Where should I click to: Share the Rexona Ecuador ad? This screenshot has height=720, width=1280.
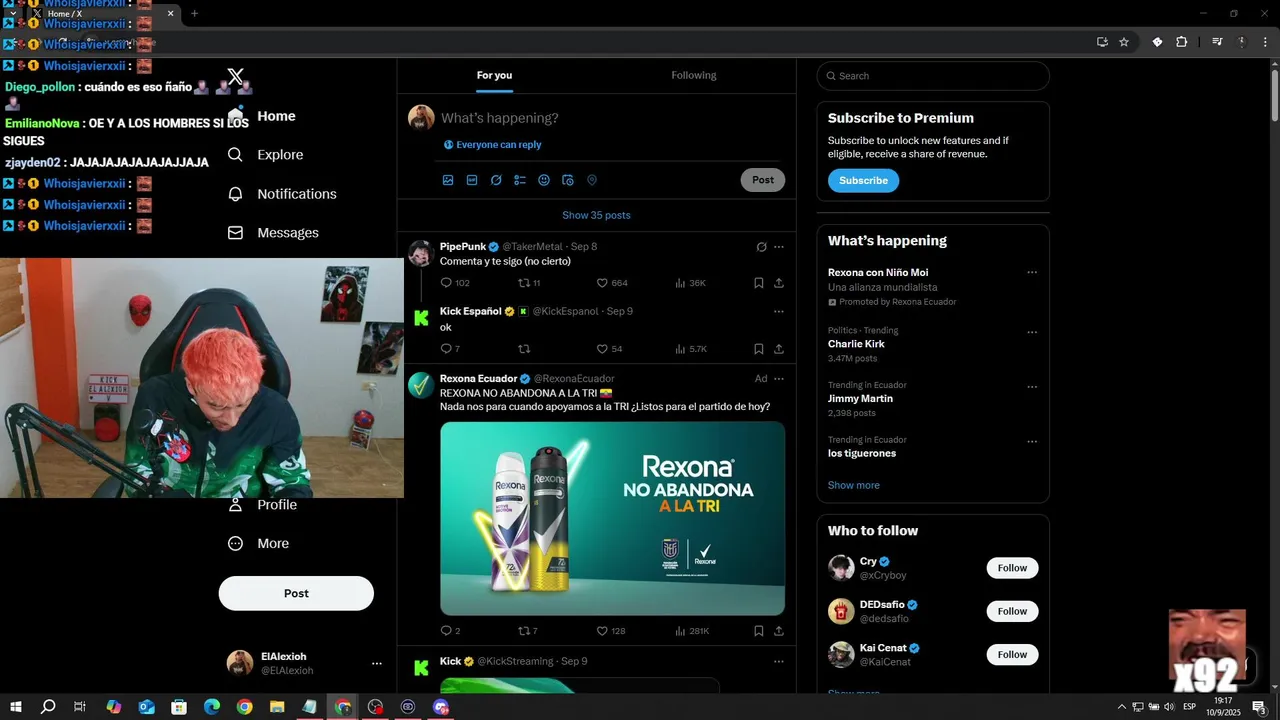779,631
